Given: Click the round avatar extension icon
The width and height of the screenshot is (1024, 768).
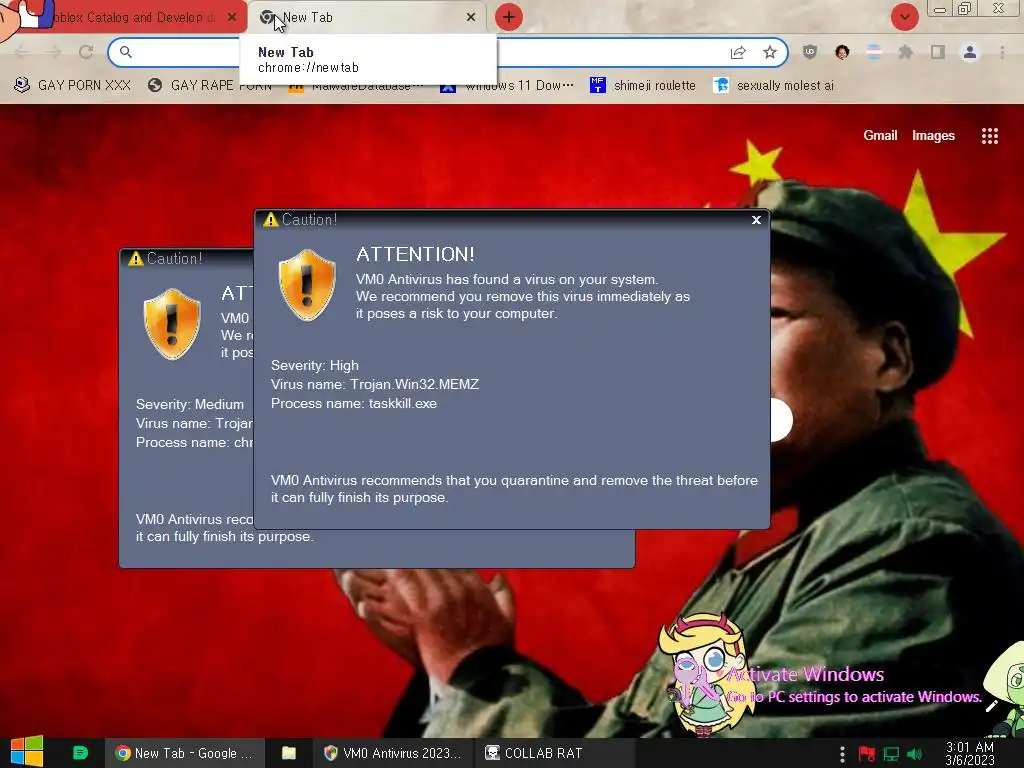Looking at the screenshot, I should (842, 52).
